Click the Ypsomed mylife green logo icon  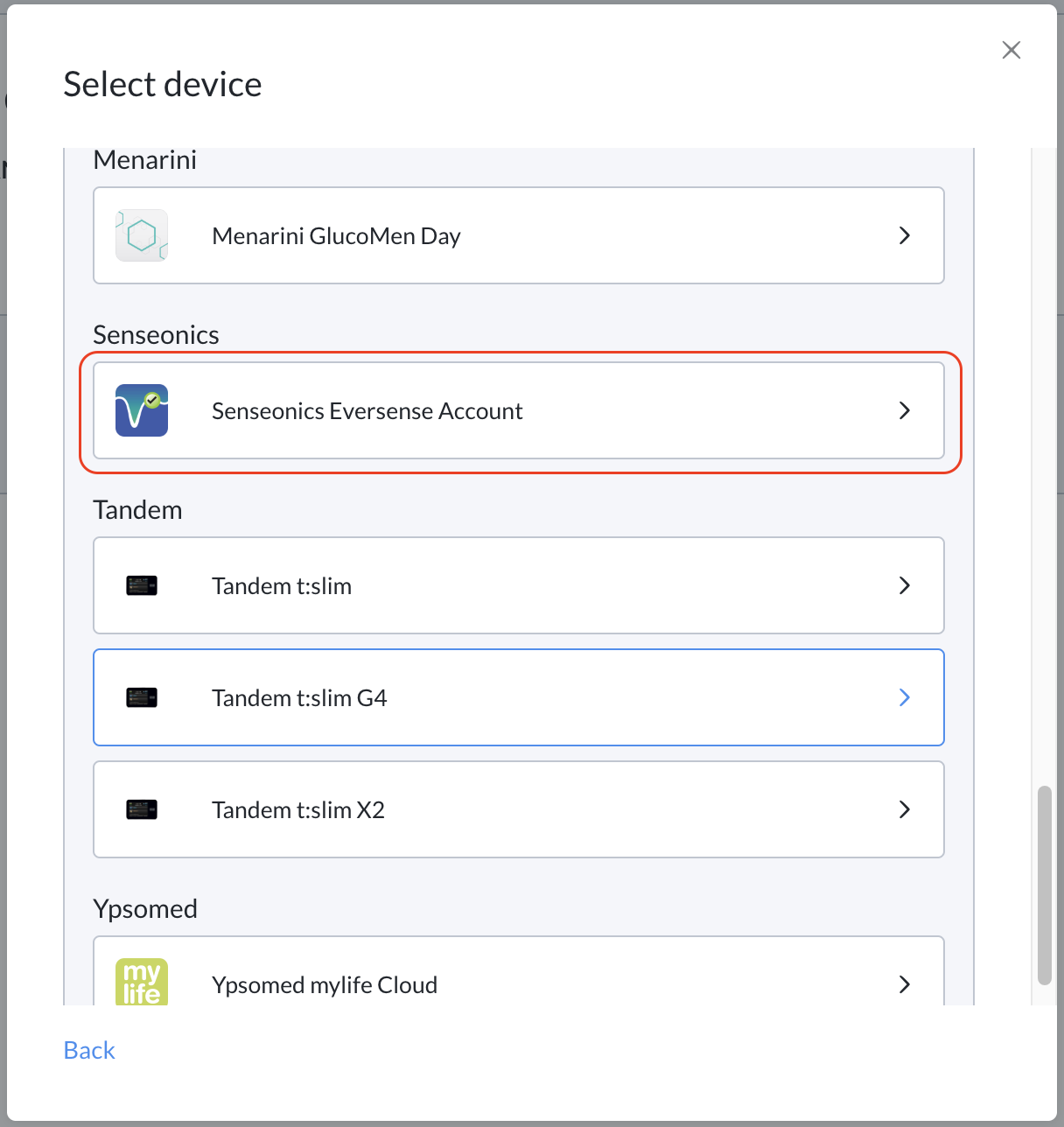(x=142, y=982)
